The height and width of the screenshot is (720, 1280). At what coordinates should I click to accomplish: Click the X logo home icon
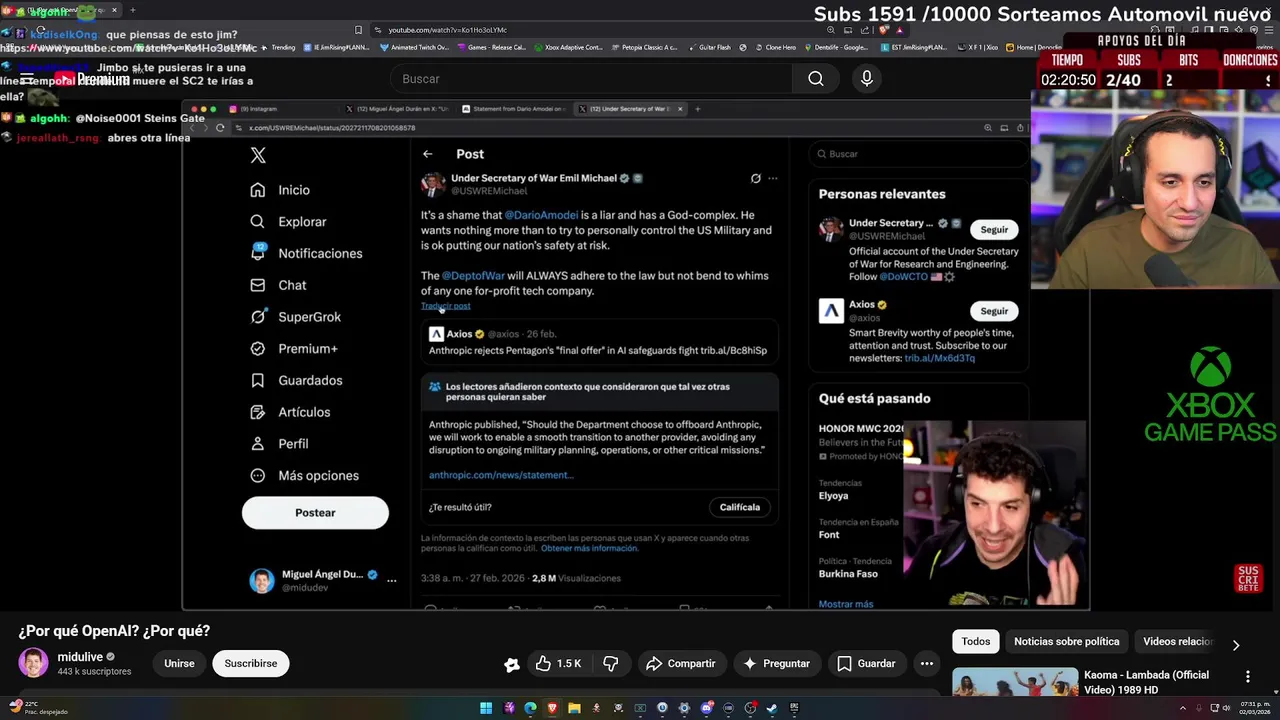[258, 155]
